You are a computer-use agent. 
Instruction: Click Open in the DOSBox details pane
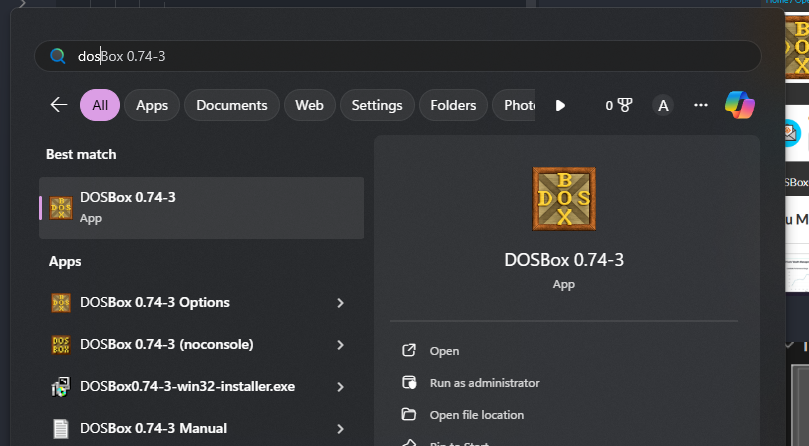click(444, 351)
